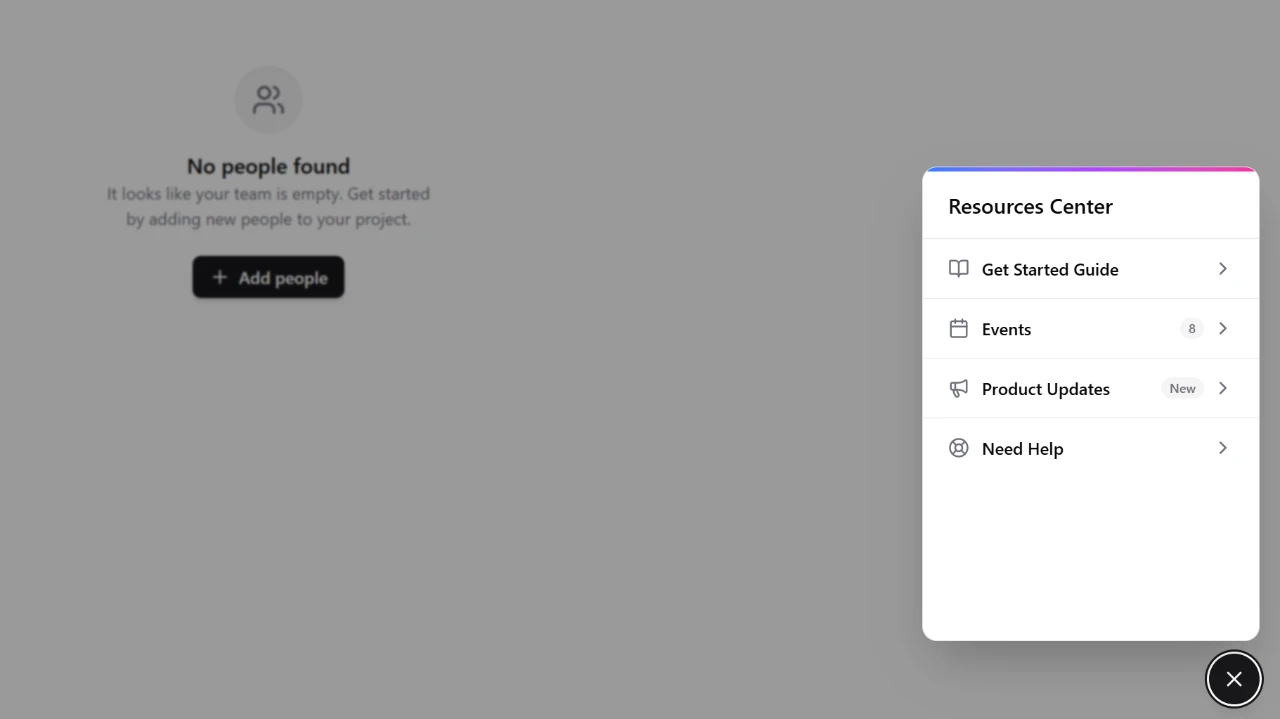
Task: Click the open book icon beside Get Started Guide
Action: click(958, 269)
